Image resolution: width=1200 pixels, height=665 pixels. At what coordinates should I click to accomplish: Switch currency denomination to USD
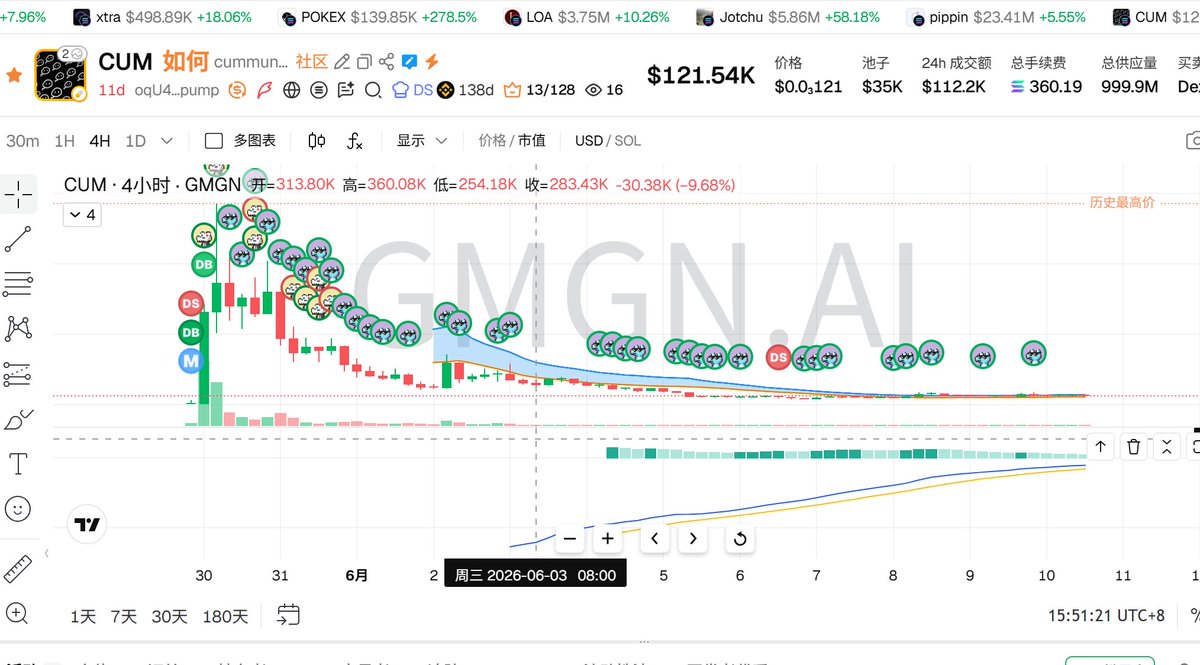coord(589,141)
